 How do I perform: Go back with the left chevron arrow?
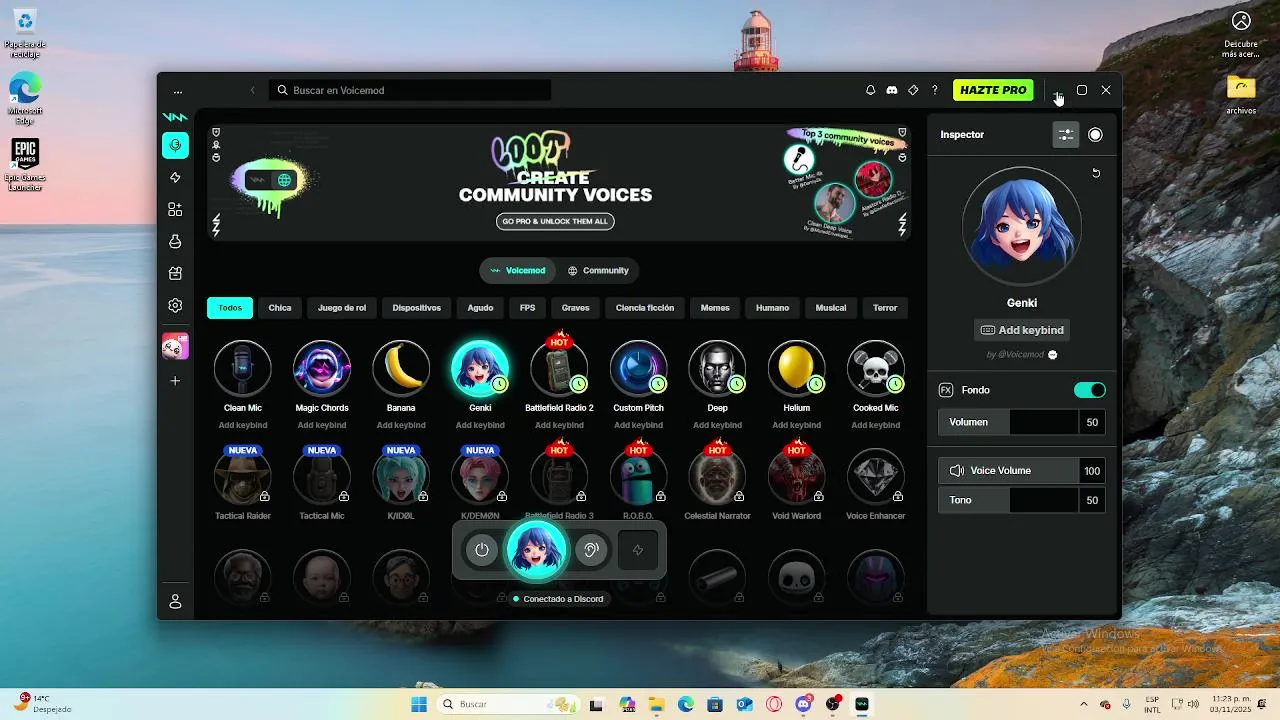coord(252,90)
